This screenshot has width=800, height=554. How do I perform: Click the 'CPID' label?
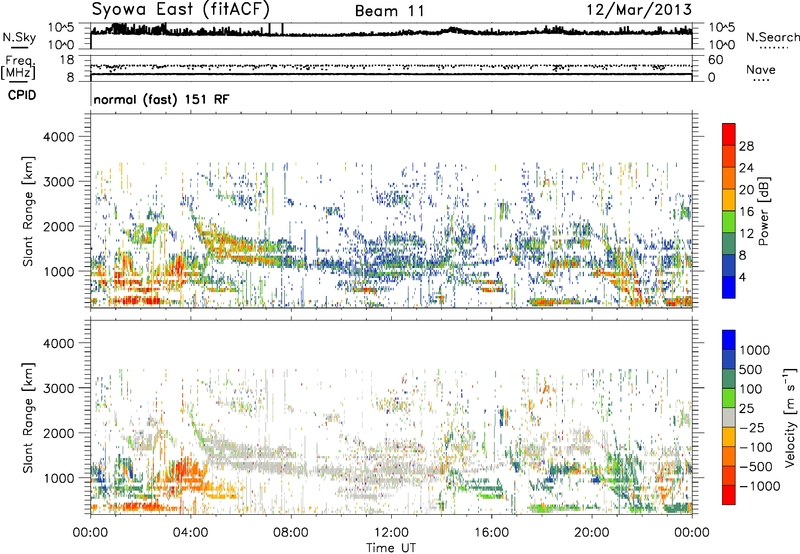pos(22,95)
